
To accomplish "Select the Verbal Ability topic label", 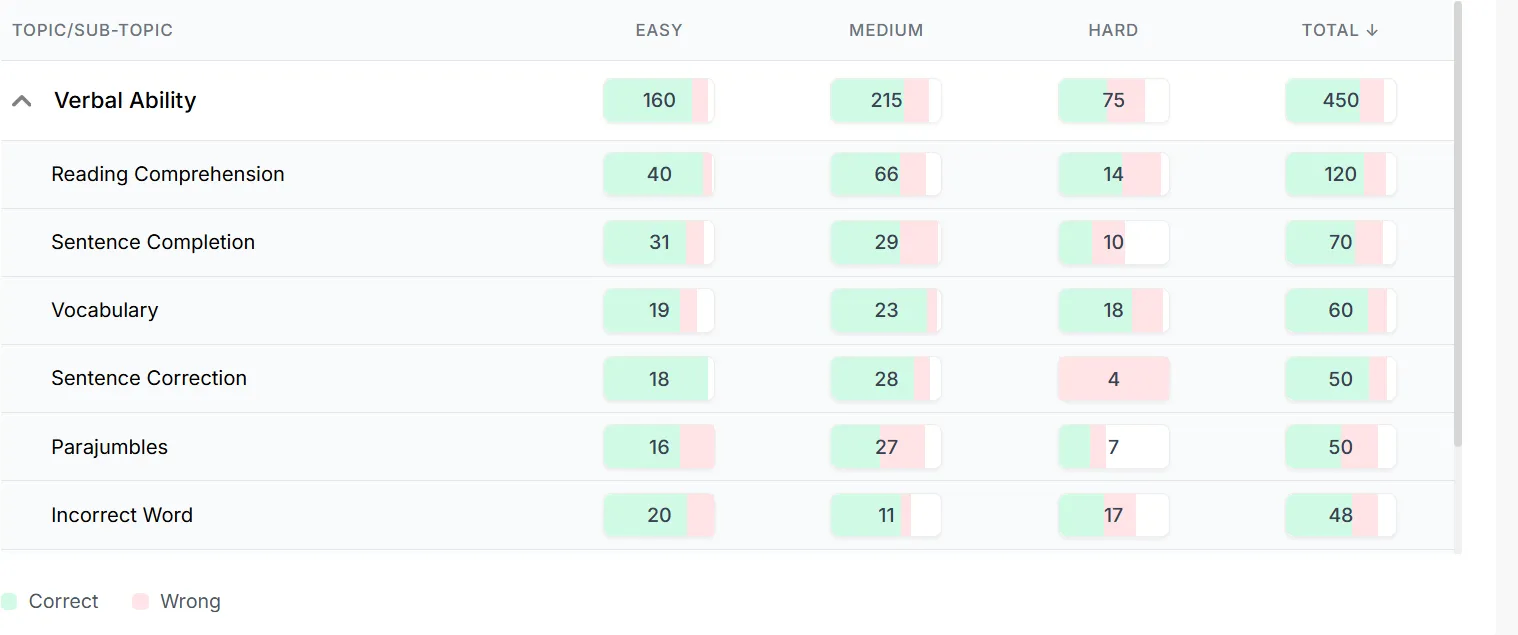I will click(125, 101).
